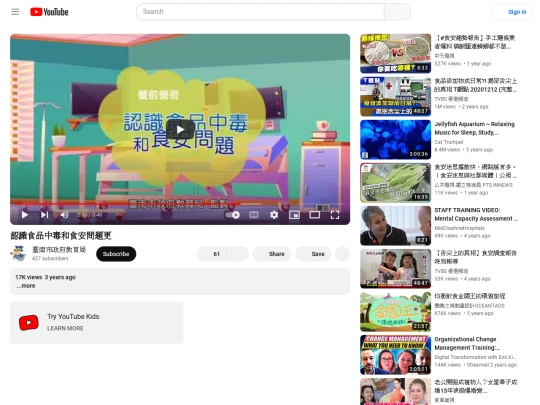This screenshot has height=405, width=540.
Task: Toggle closed captions
Action: click(x=254, y=215)
